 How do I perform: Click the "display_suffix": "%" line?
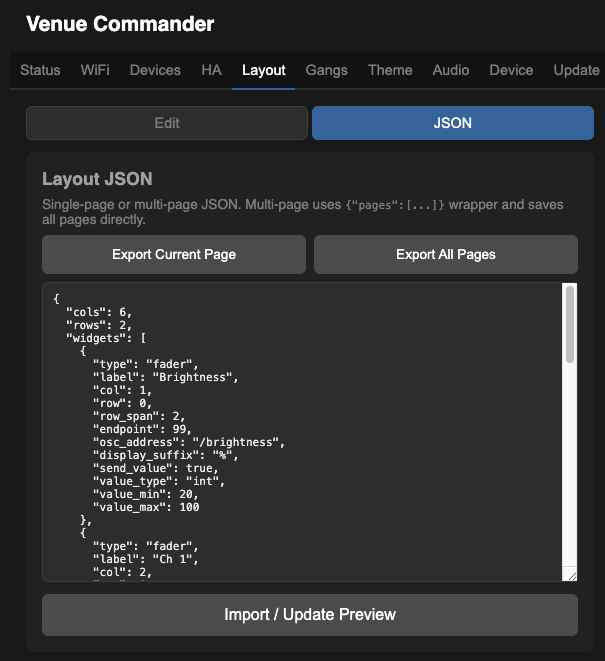click(x=166, y=455)
